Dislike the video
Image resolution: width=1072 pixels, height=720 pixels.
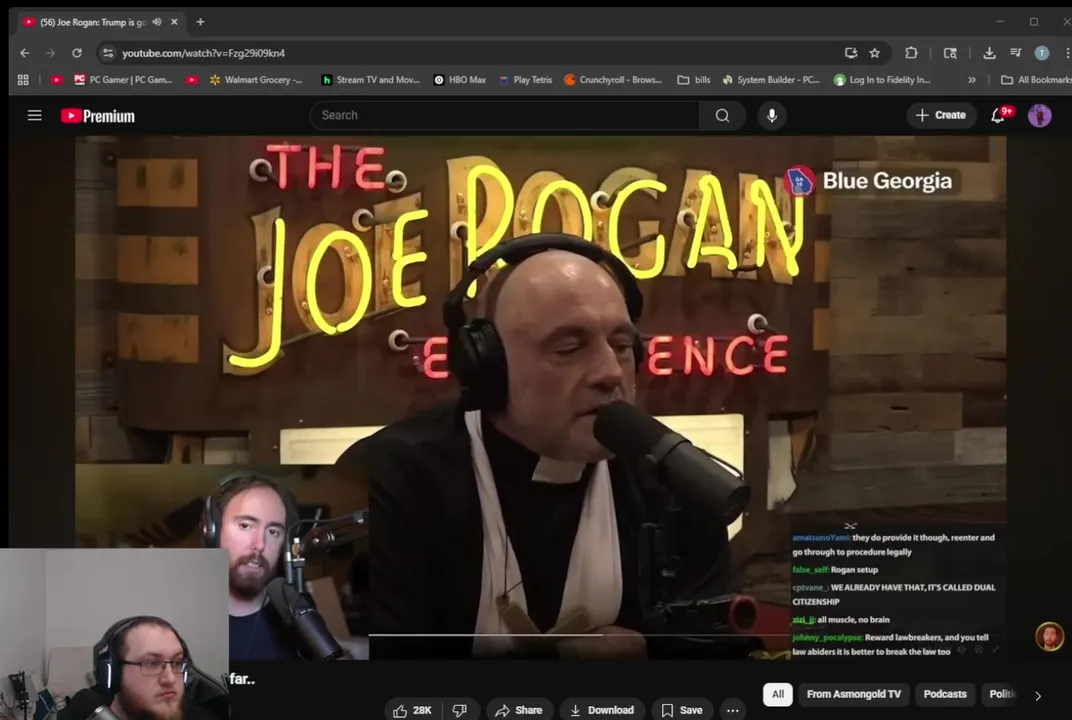click(x=460, y=710)
